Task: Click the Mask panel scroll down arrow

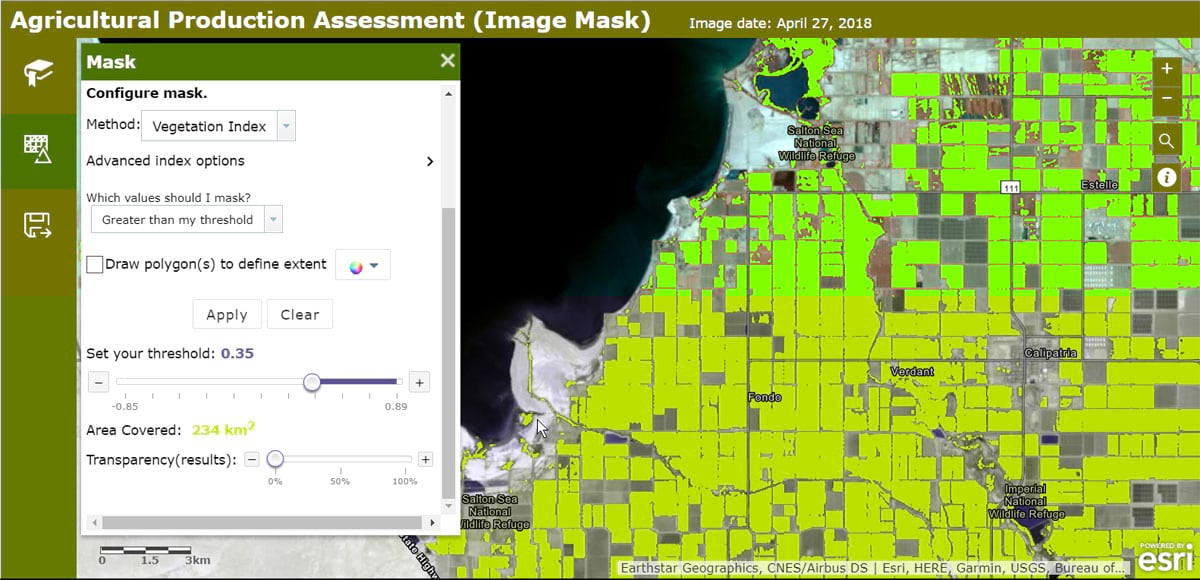Action: point(448,507)
